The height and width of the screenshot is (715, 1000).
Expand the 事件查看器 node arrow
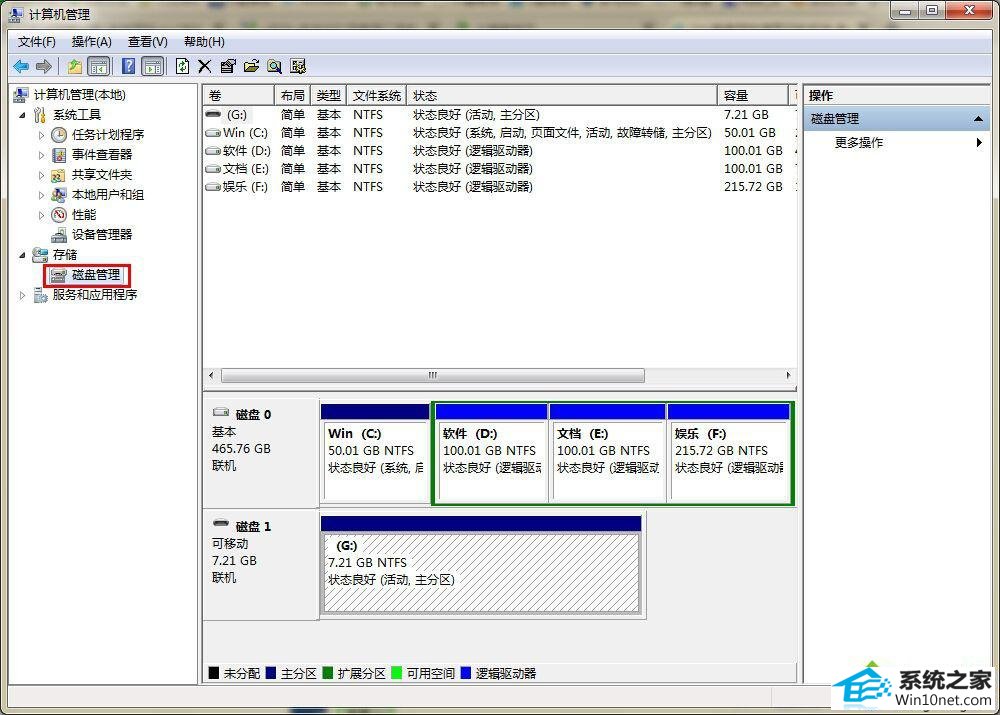click(41, 155)
